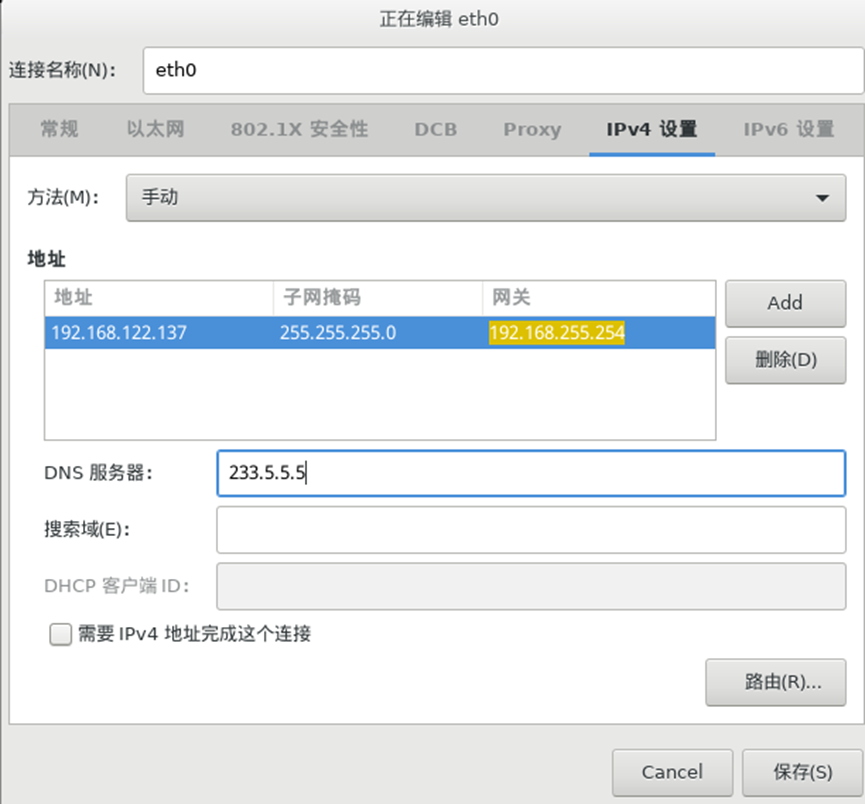Click the connection name field containing eth0
865x804 pixels.
pos(503,70)
